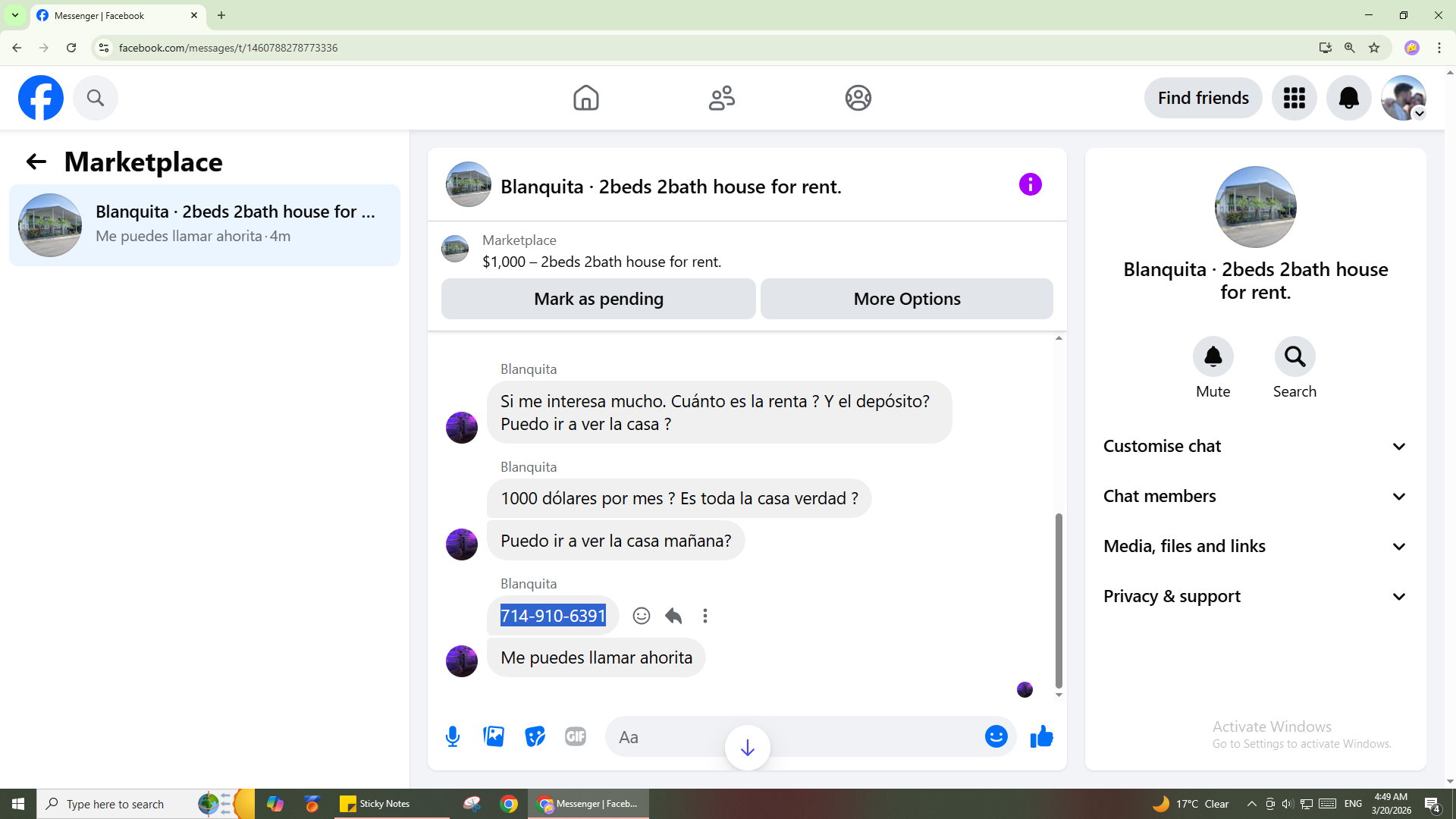Go to the Facebook Home tab
Image resolution: width=1456 pixels, height=819 pixels.
point(585,98)
